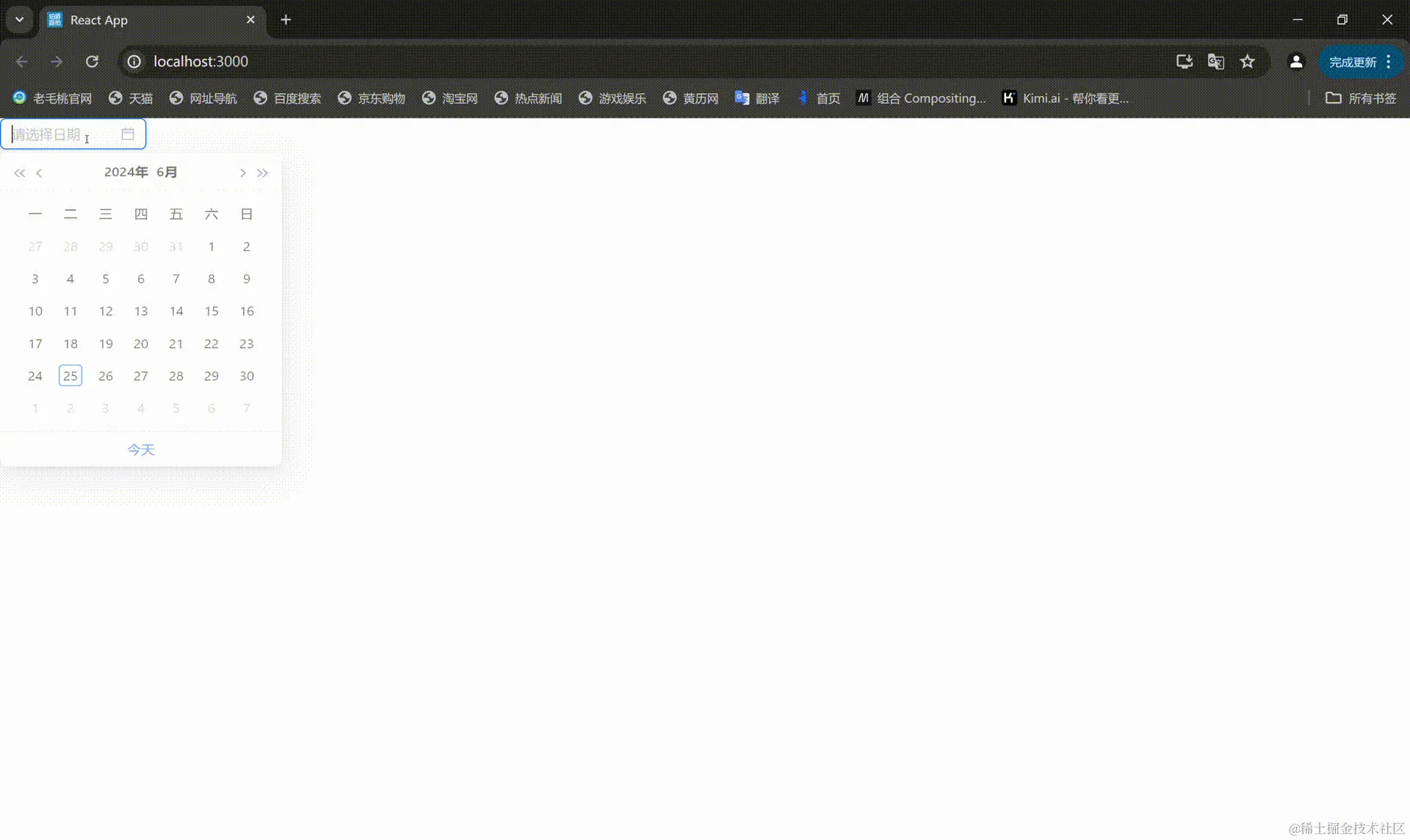Open the Kimi.ai bookmark

click(x=1065, y=98)
